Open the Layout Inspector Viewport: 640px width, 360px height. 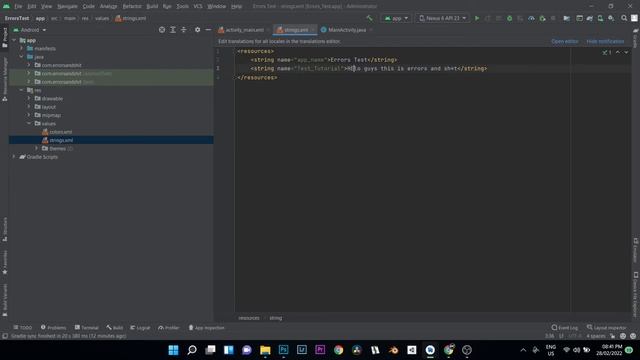[x=606, y=328]
